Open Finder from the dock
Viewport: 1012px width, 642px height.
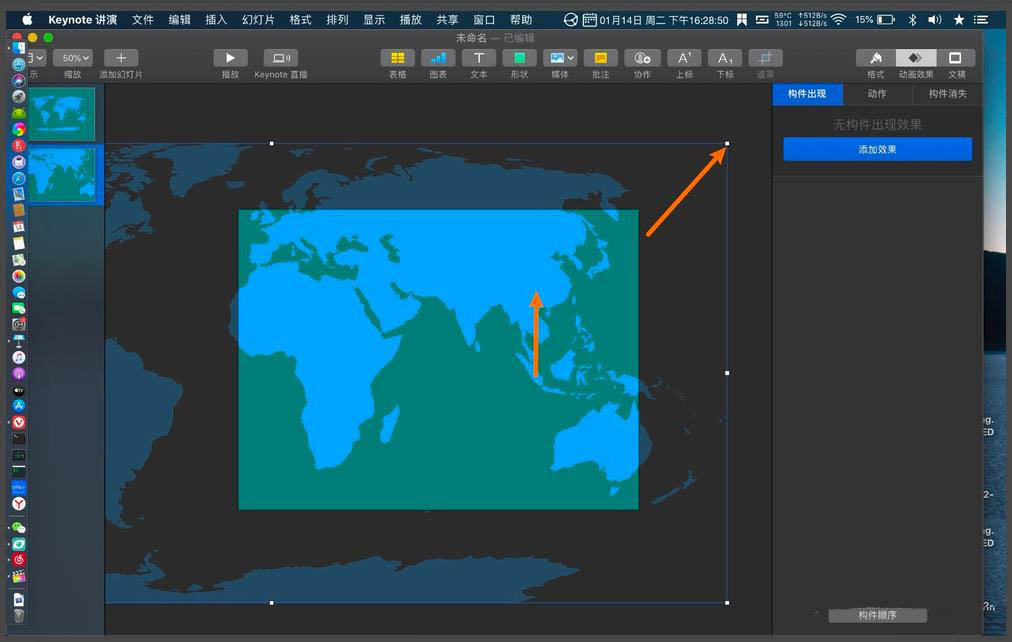19,48
